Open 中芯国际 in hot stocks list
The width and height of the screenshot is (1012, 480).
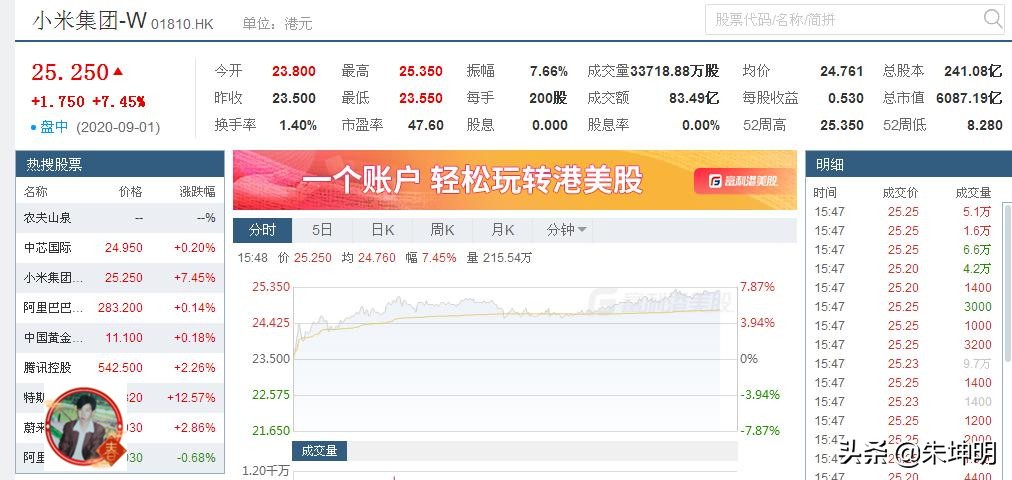(48, 248)
